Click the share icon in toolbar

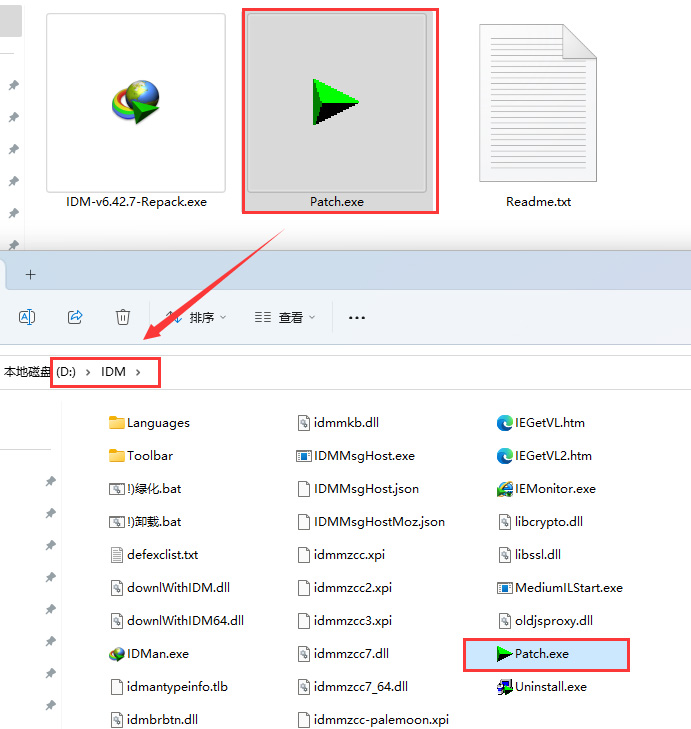tap(75, 317)
